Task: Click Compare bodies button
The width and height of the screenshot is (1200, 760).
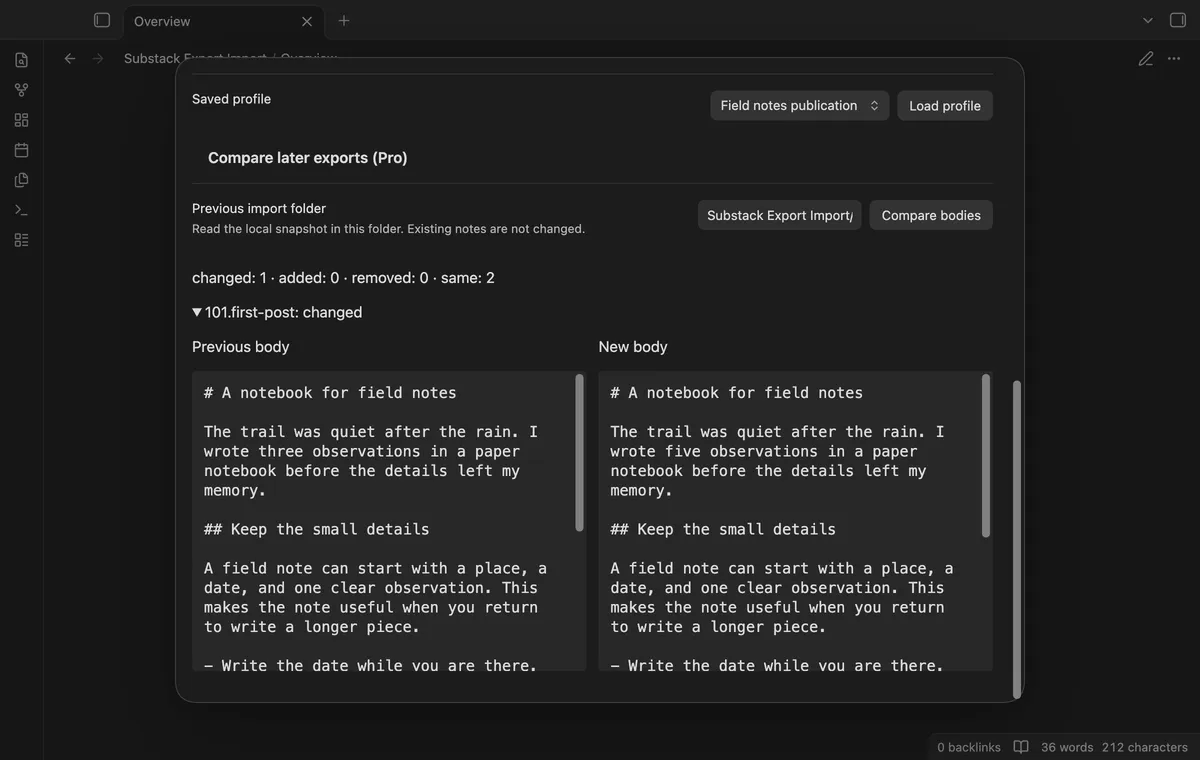Action: pos(931,215)
